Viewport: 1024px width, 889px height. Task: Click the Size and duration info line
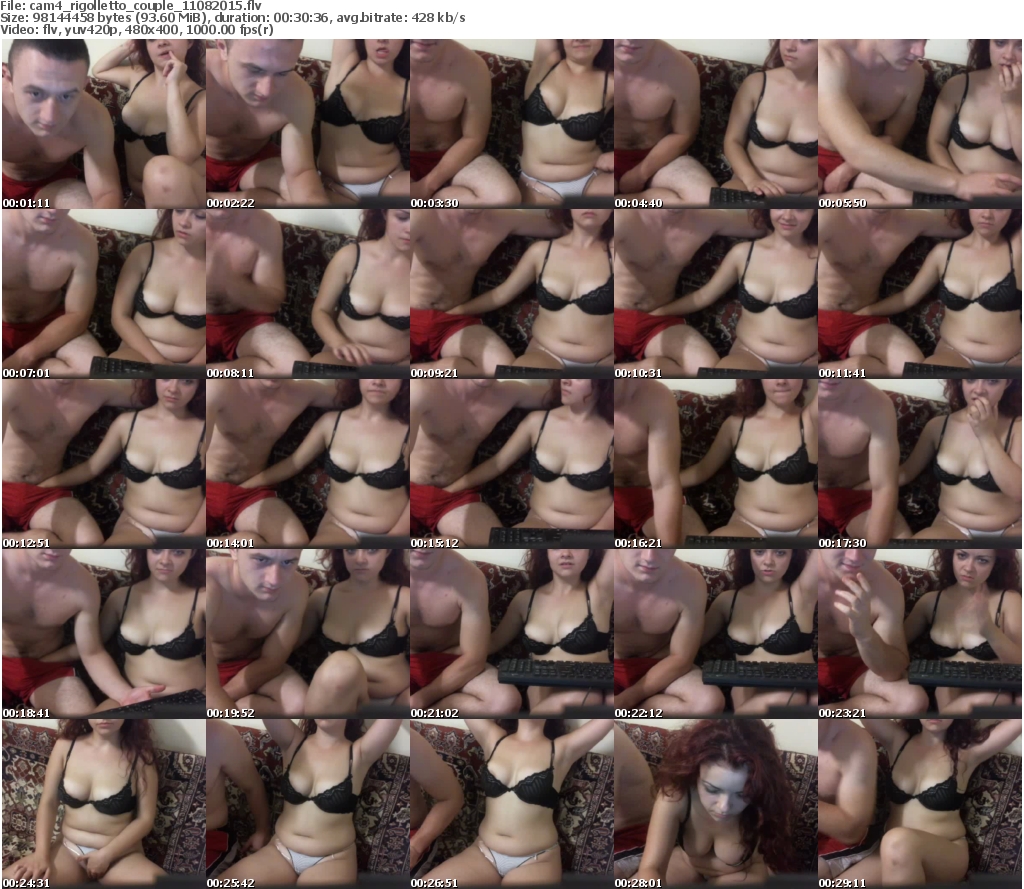click(x=232, y=18)
